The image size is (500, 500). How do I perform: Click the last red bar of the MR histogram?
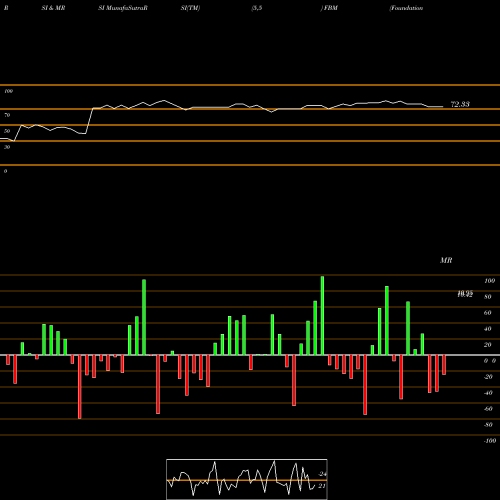(444, 365)
